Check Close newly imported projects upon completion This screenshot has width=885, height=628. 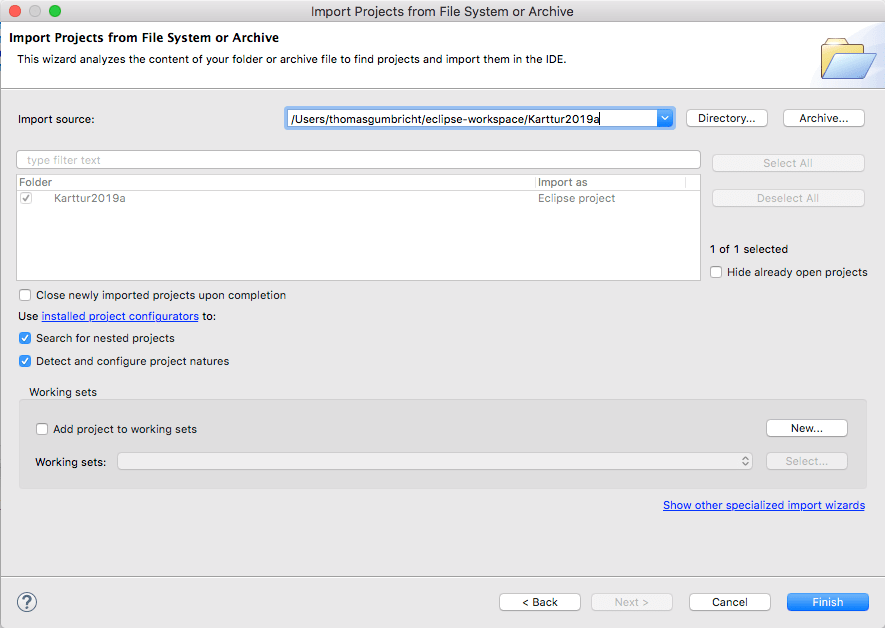(x=25, y=294)
